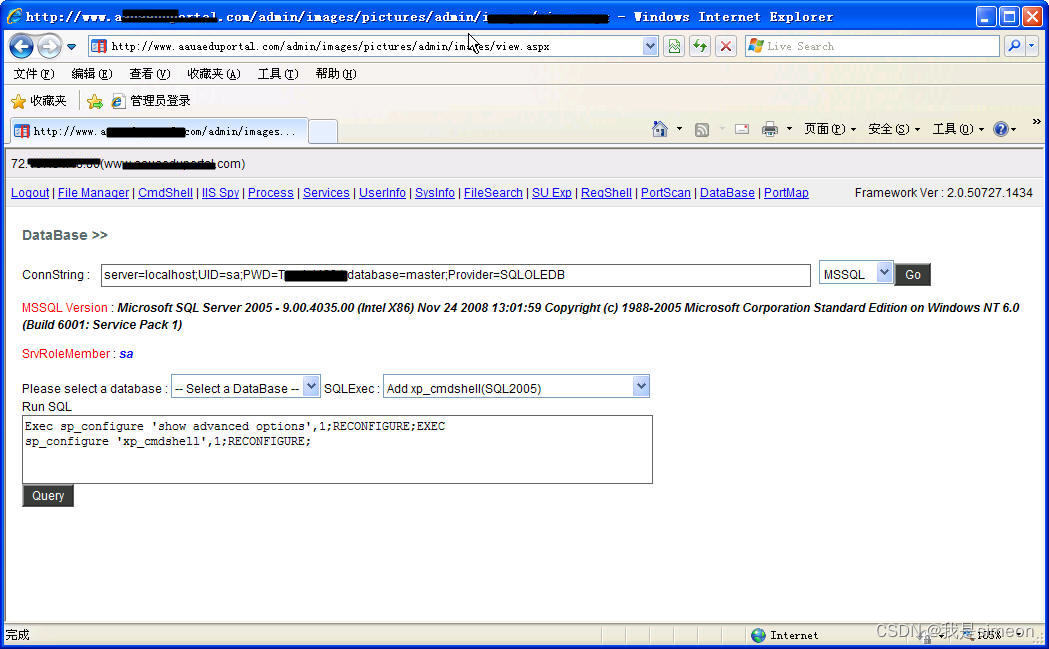Click the Internet Explorer title bar icon
Viewport: 1049px width, 649px height.
tap(14, 16)
